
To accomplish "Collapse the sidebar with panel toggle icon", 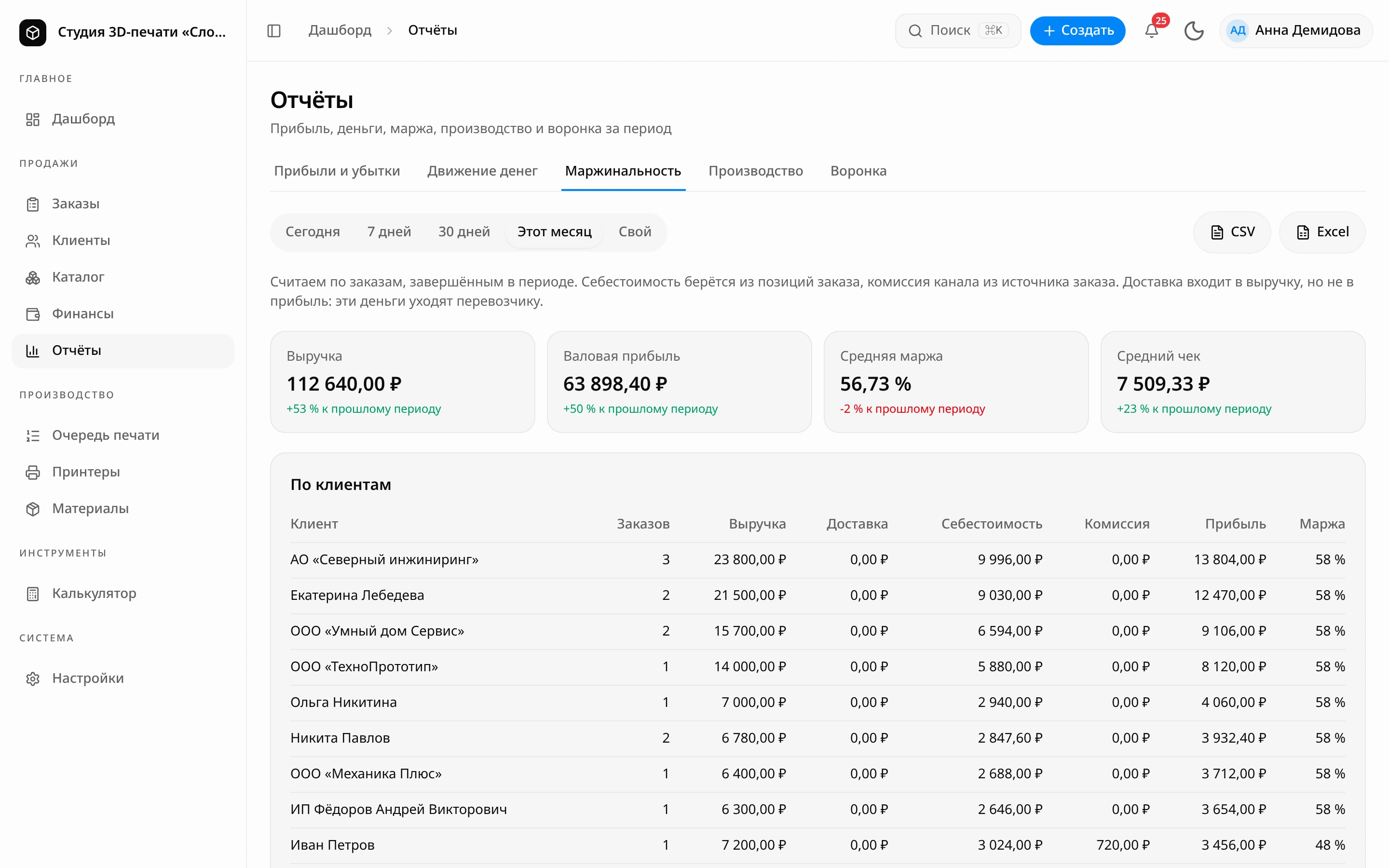I will 274,30.
